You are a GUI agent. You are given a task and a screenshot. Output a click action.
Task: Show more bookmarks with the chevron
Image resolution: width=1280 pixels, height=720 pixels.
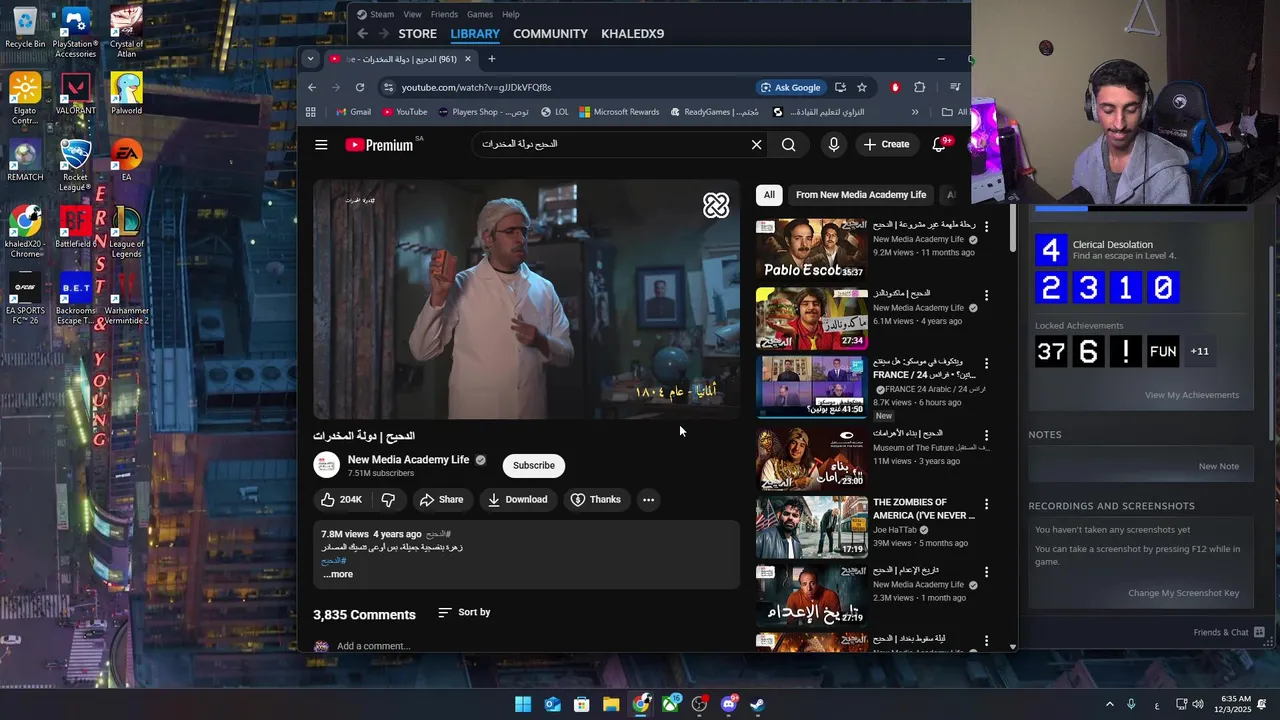[x=914, y=112]
